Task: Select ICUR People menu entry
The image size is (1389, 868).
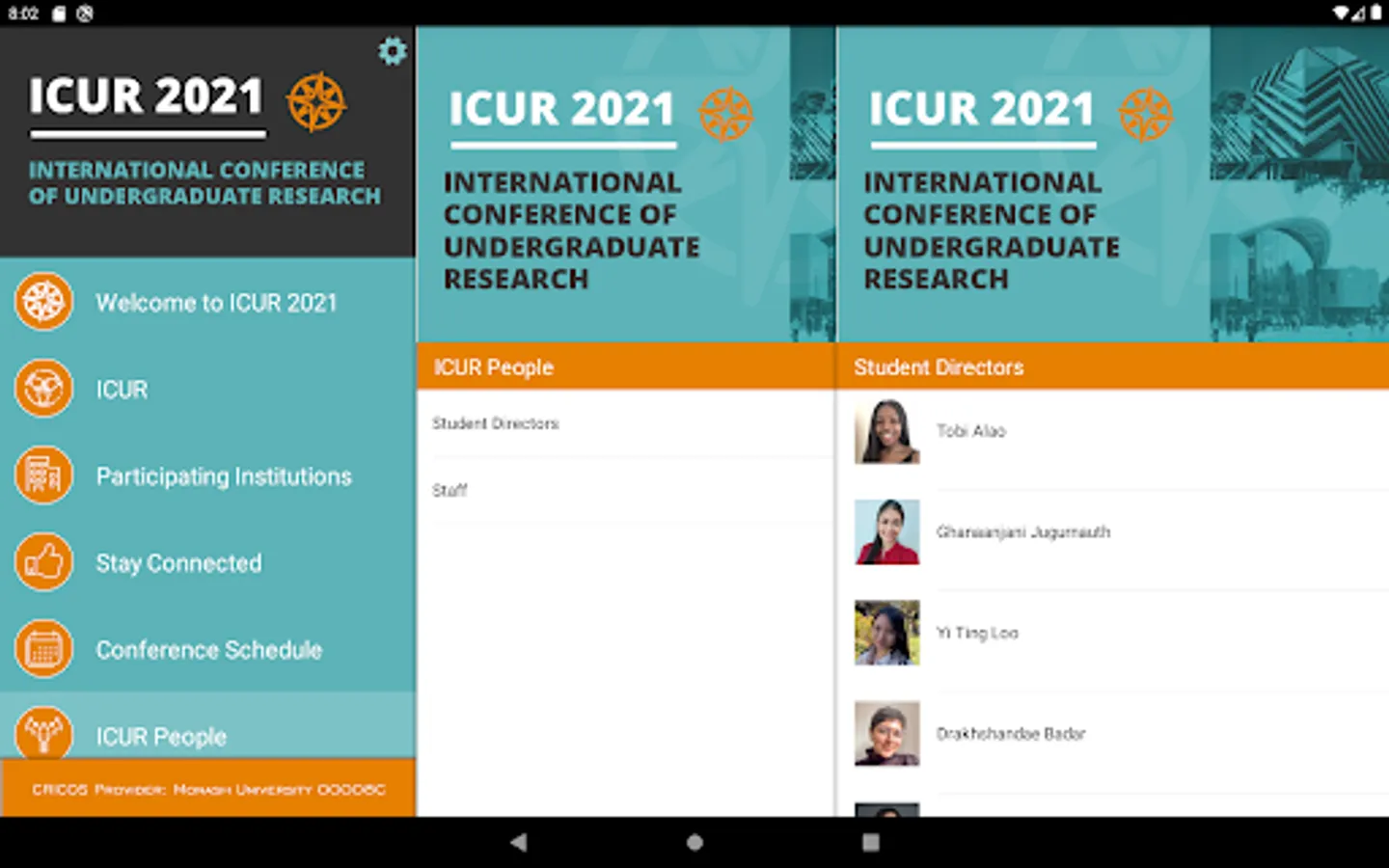Action: [x=207, y=725]
